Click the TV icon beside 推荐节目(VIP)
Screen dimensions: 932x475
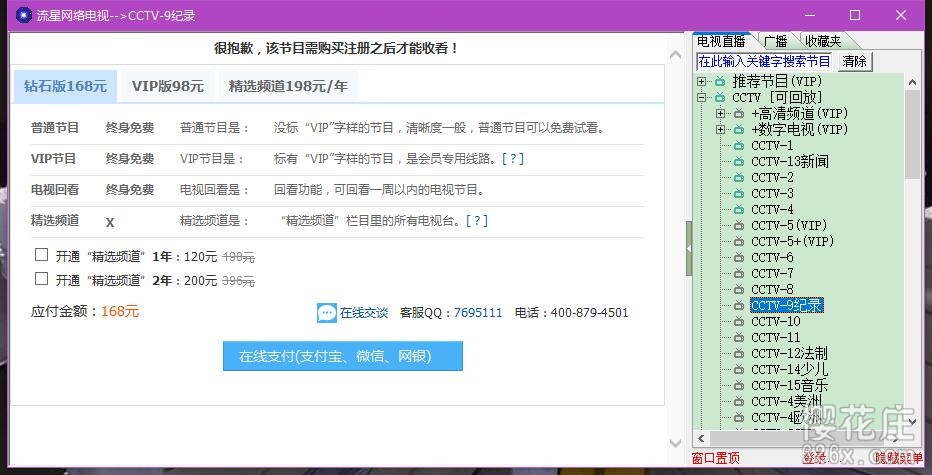(720, 81)
